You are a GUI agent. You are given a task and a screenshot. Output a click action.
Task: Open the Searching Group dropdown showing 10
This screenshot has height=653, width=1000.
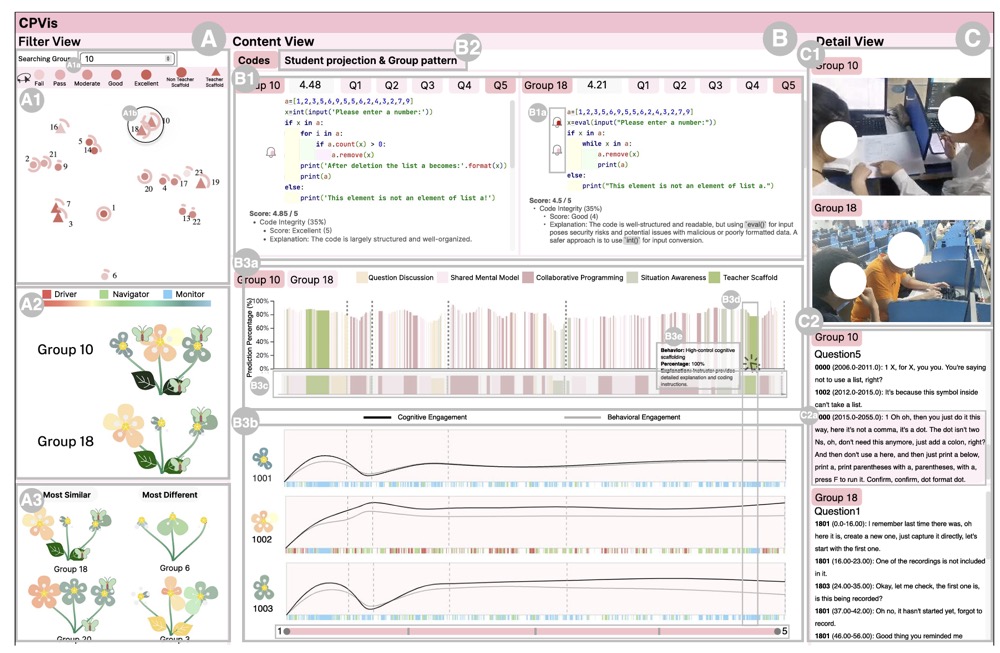click(126, 59)
